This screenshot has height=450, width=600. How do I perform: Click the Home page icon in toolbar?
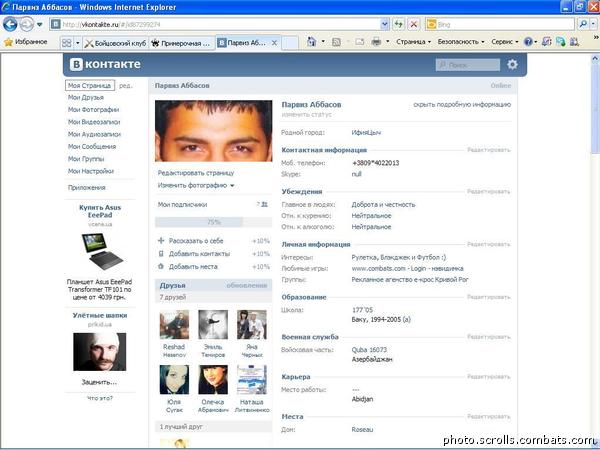click(x=311, y=42)
